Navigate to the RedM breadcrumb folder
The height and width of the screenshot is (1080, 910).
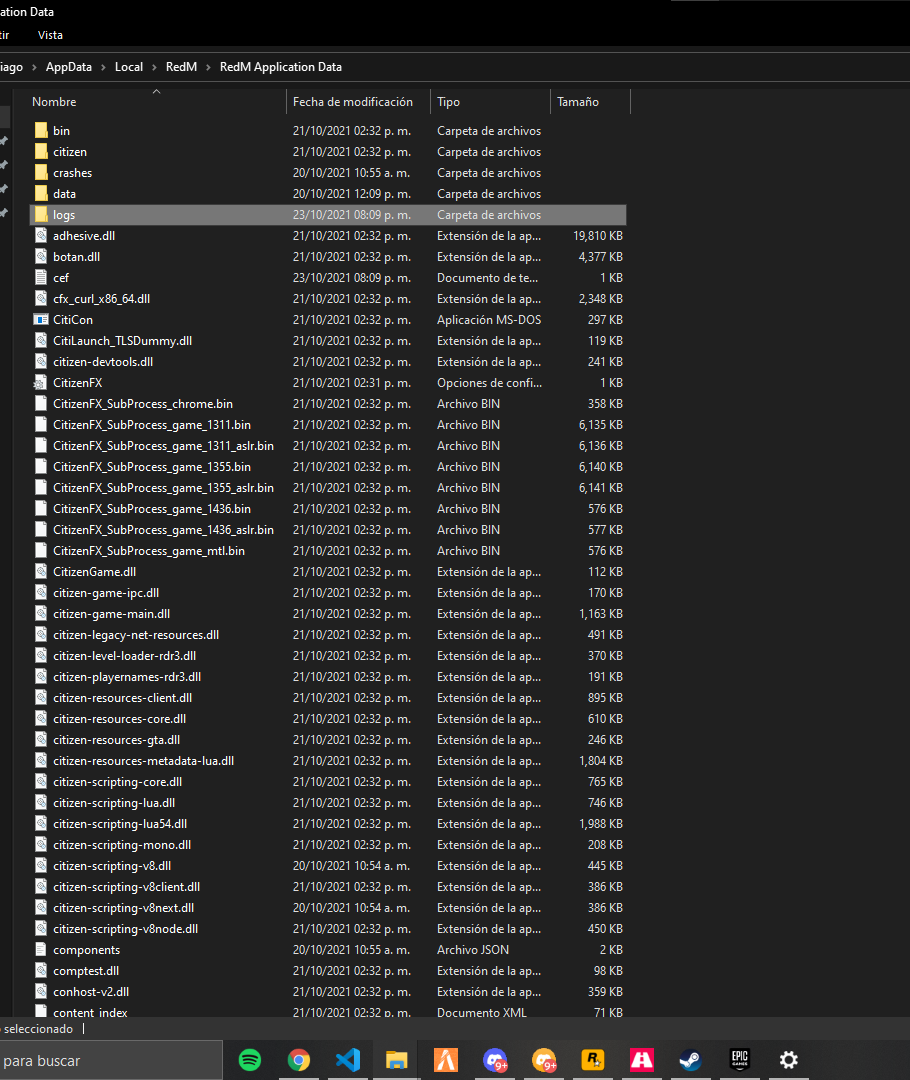click(x=181, y=67)
